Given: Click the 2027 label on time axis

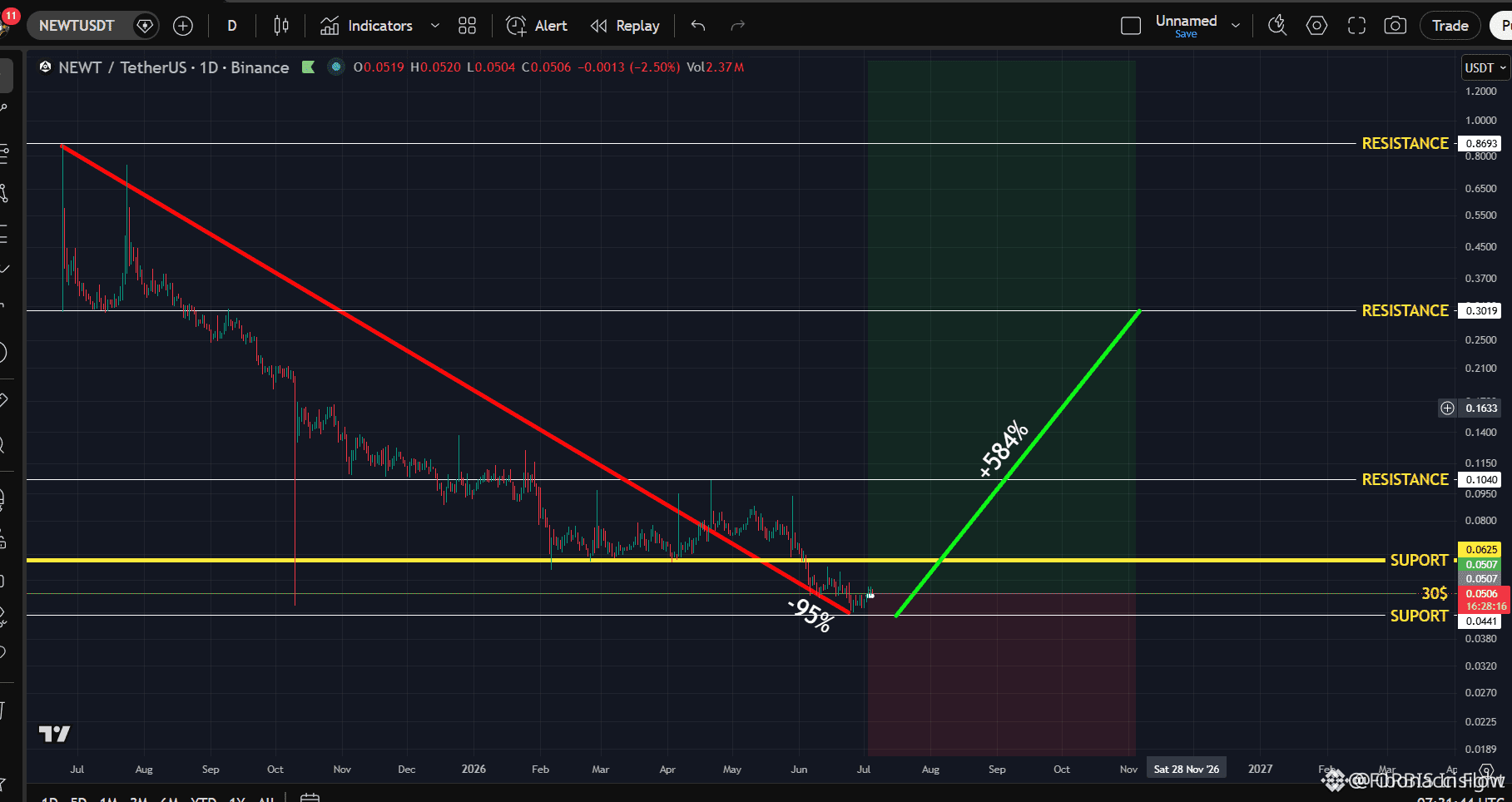Looking at the screenshot, I should point(1260,770).
